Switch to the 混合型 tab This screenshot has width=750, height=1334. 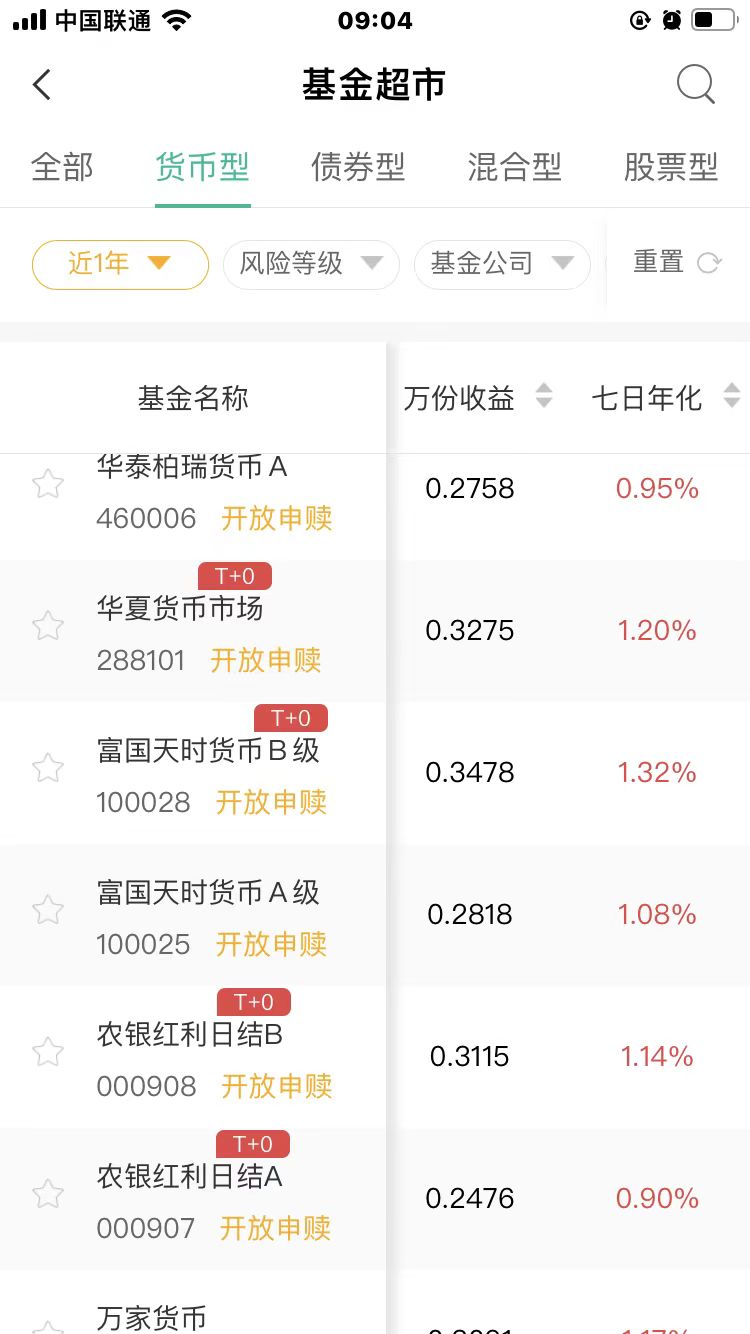[x=514, y=167]
